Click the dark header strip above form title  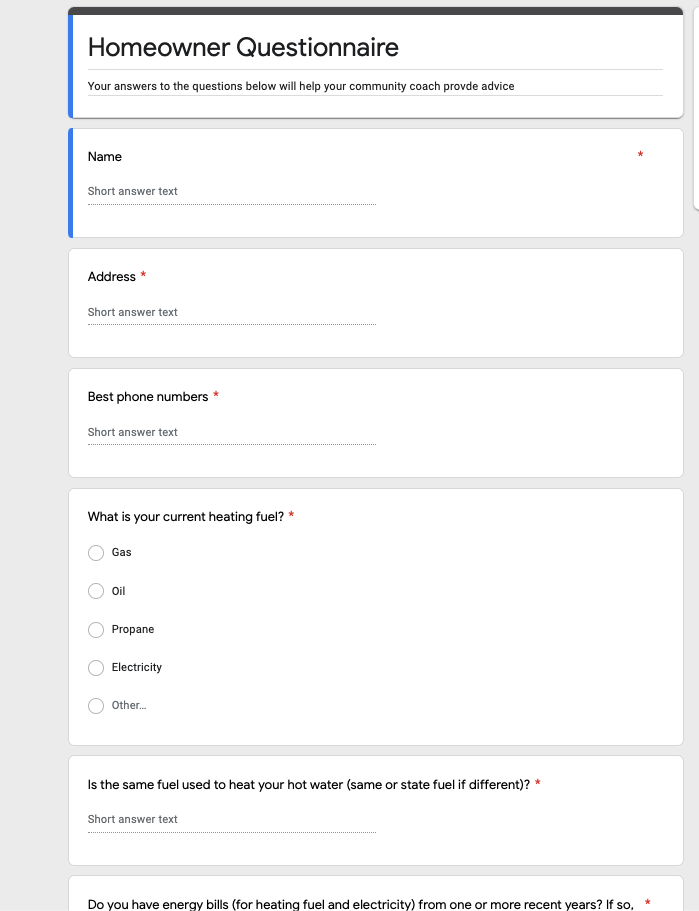pyautogui.click(x=375, y=11)
